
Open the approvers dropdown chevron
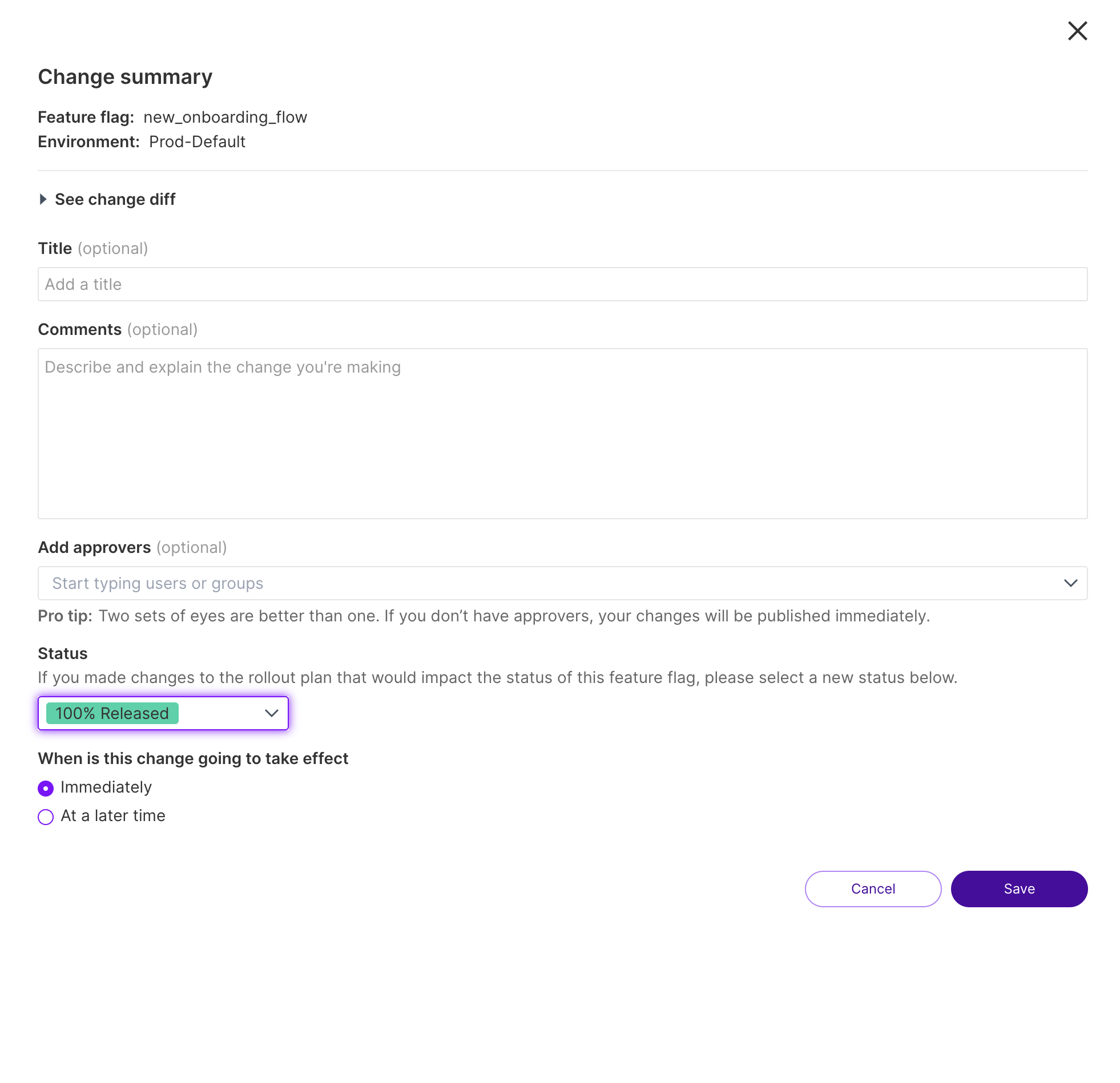coord(1070,583)
